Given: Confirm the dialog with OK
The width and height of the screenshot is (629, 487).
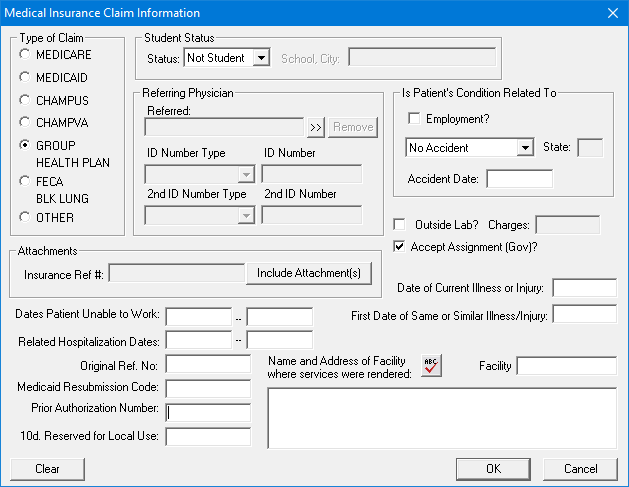Looking at the screenshot, I should click(x=493, y=469).
